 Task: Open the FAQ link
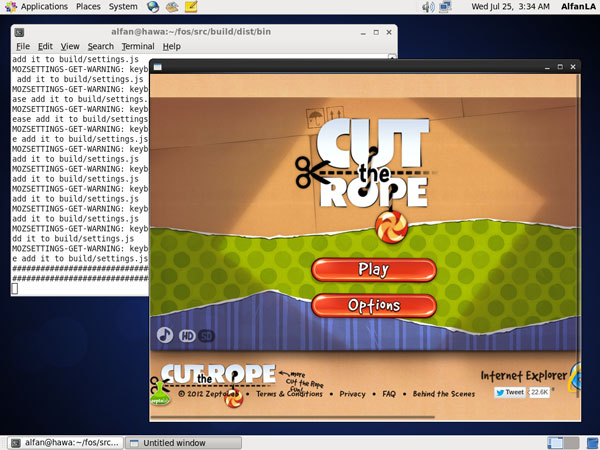389,394
